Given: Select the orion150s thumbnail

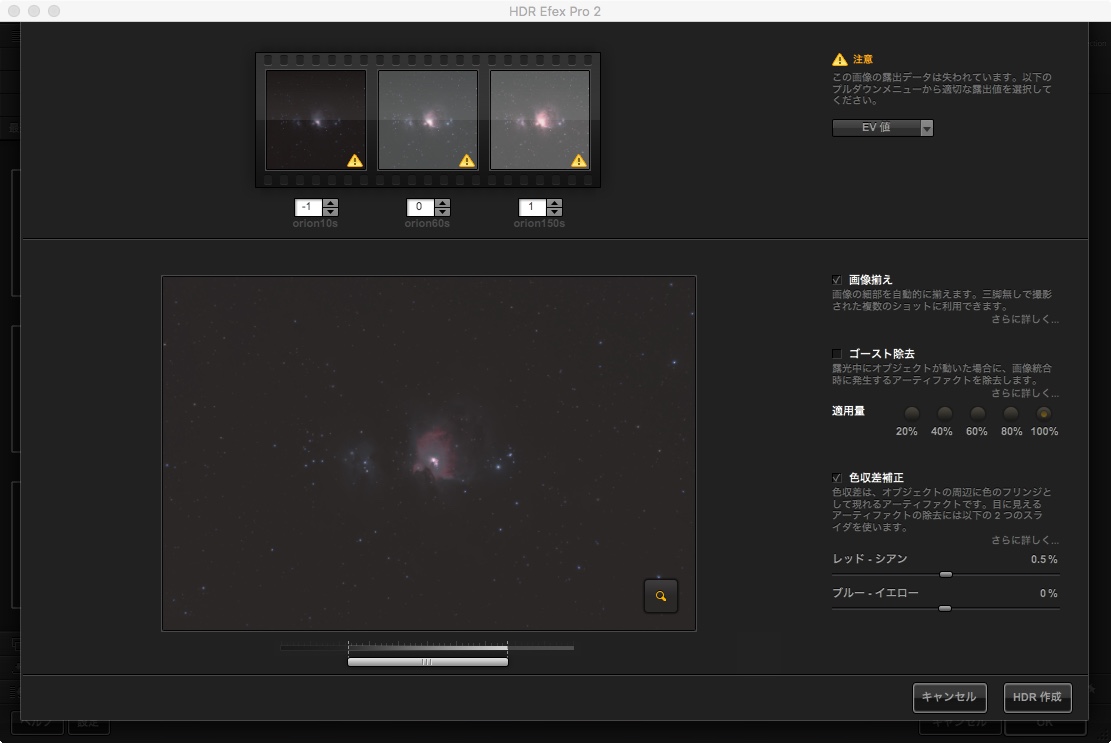Looking at the screenshot, I should pyautogui.click(x=540, y=120).
